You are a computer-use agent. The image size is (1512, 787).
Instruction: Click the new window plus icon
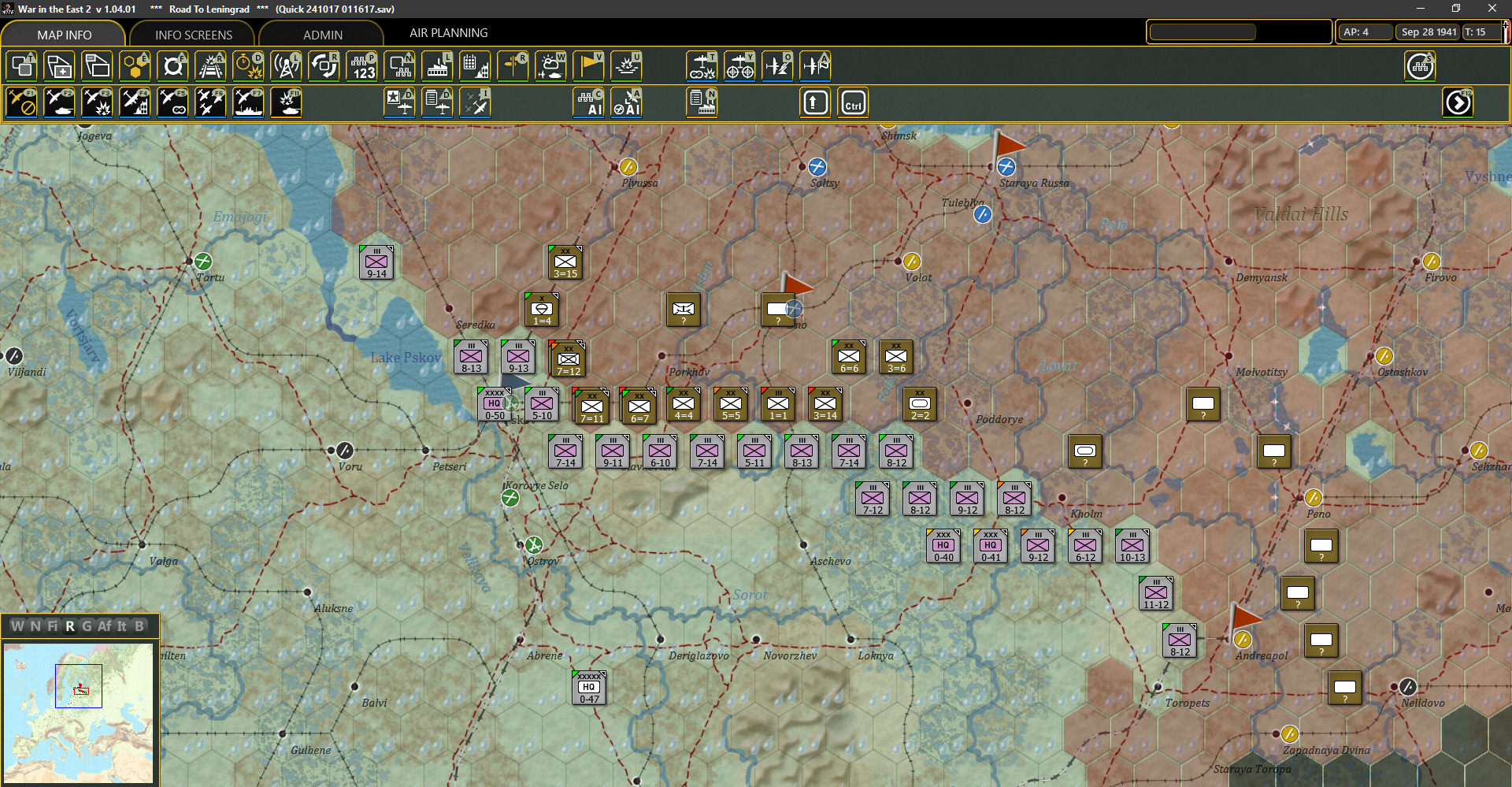pos(60,66)
